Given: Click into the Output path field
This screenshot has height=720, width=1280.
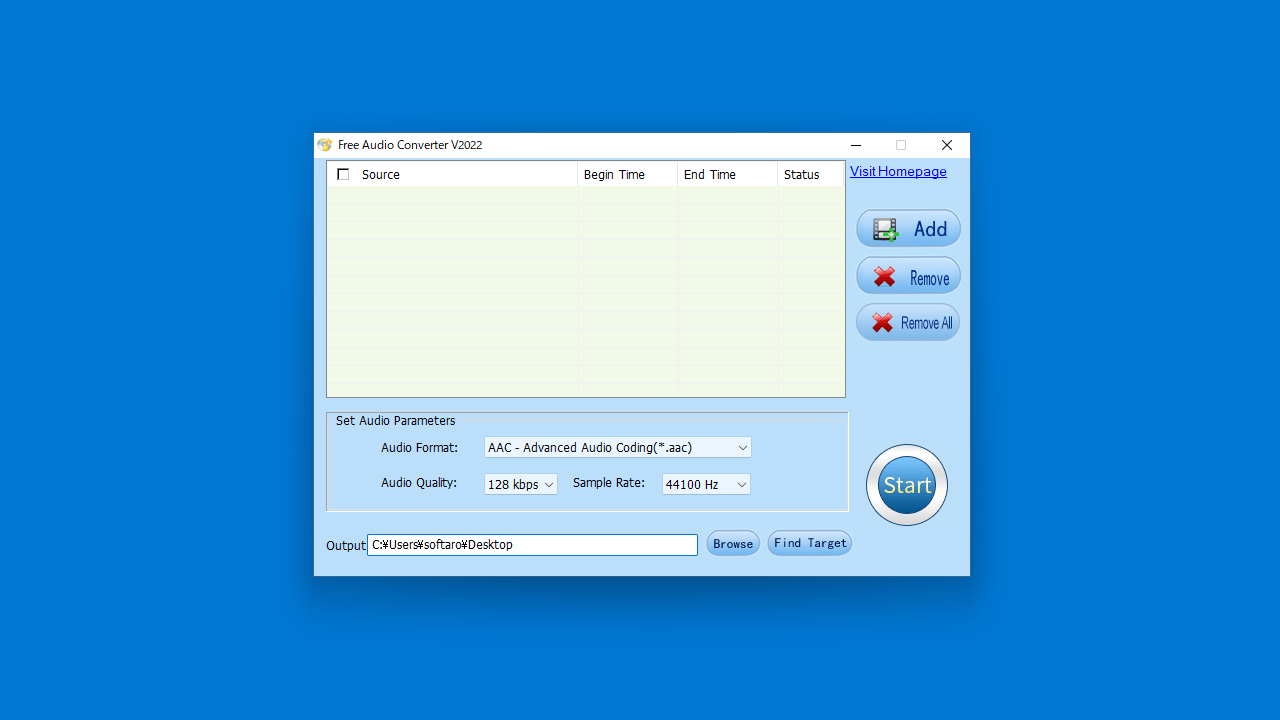Looking at the screenshot, I should tap(532, 545).
